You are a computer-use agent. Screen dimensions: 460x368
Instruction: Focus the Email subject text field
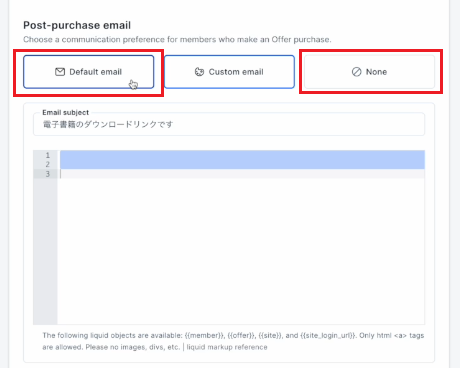pos(229,124)
